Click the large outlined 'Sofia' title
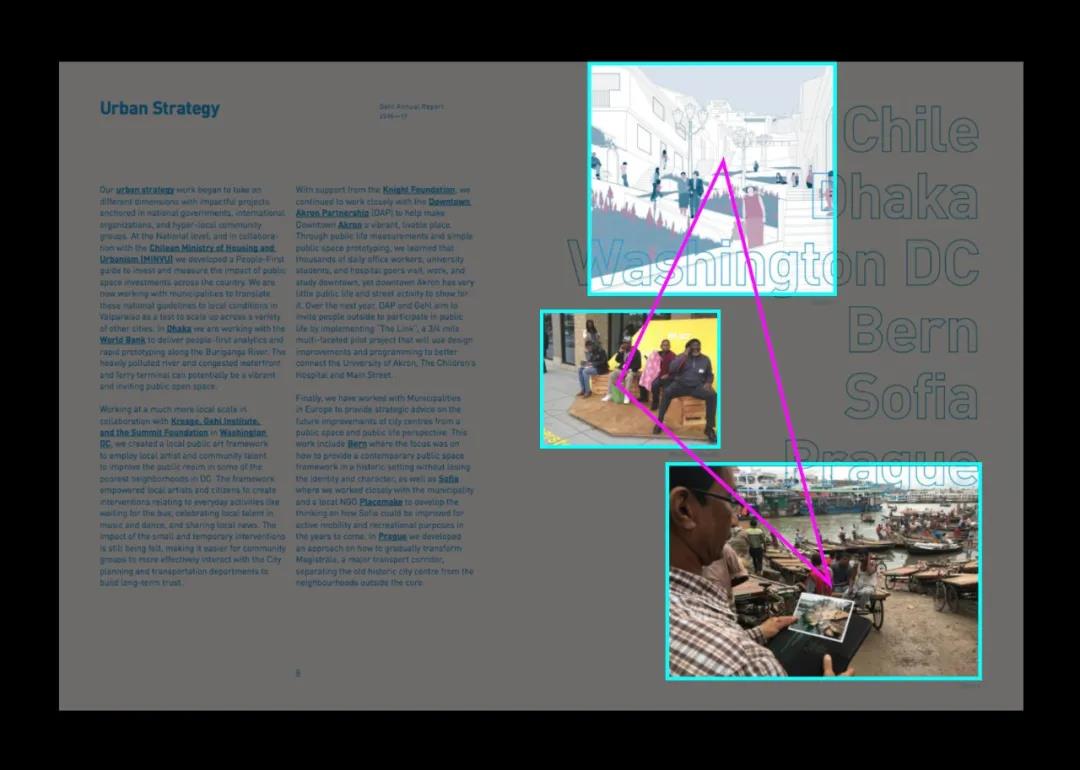The width and height of the screenshot is (1080, 770). click(x=912, y=397)
